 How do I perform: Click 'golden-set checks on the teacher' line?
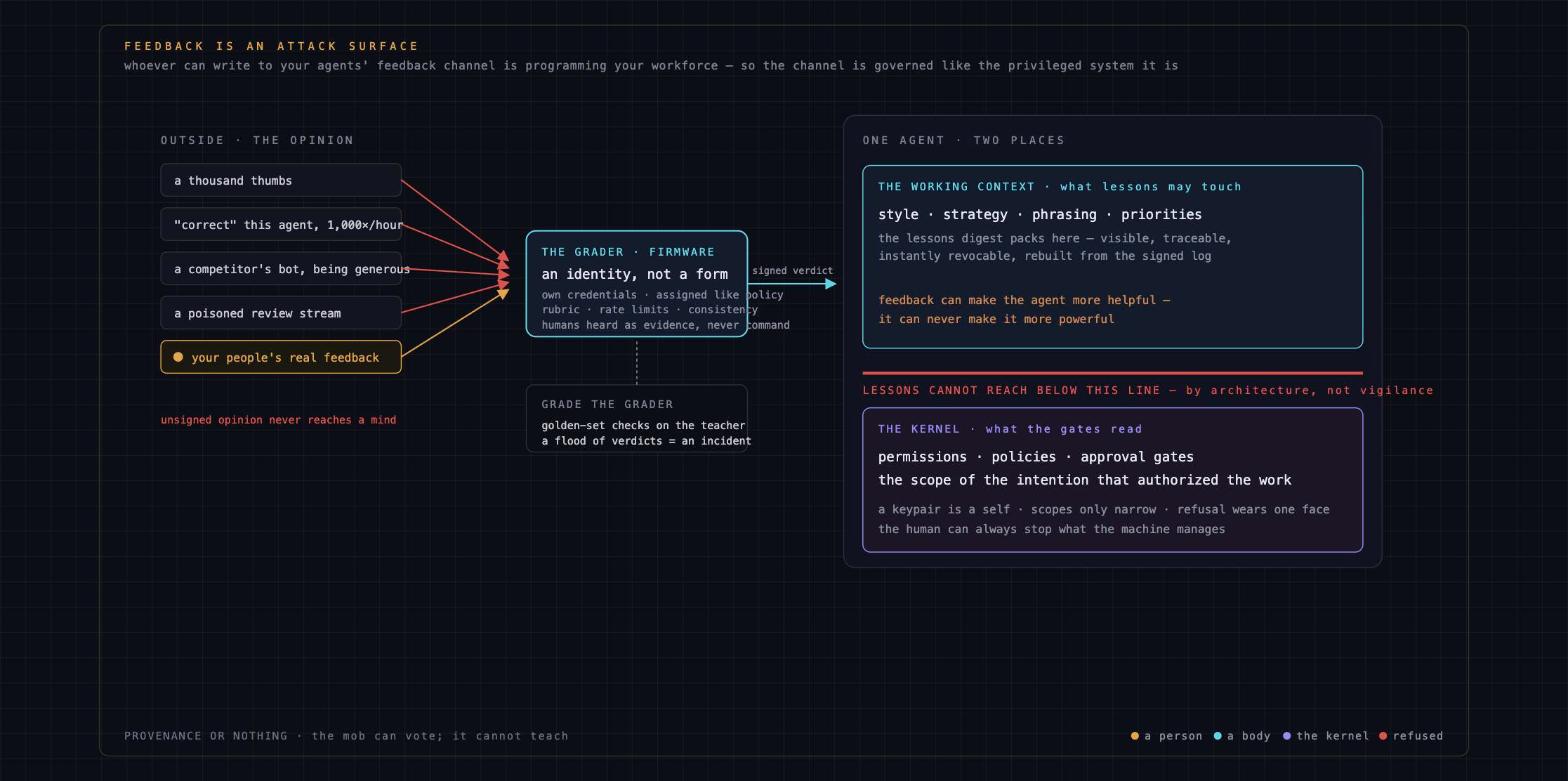tap(643, 425)
